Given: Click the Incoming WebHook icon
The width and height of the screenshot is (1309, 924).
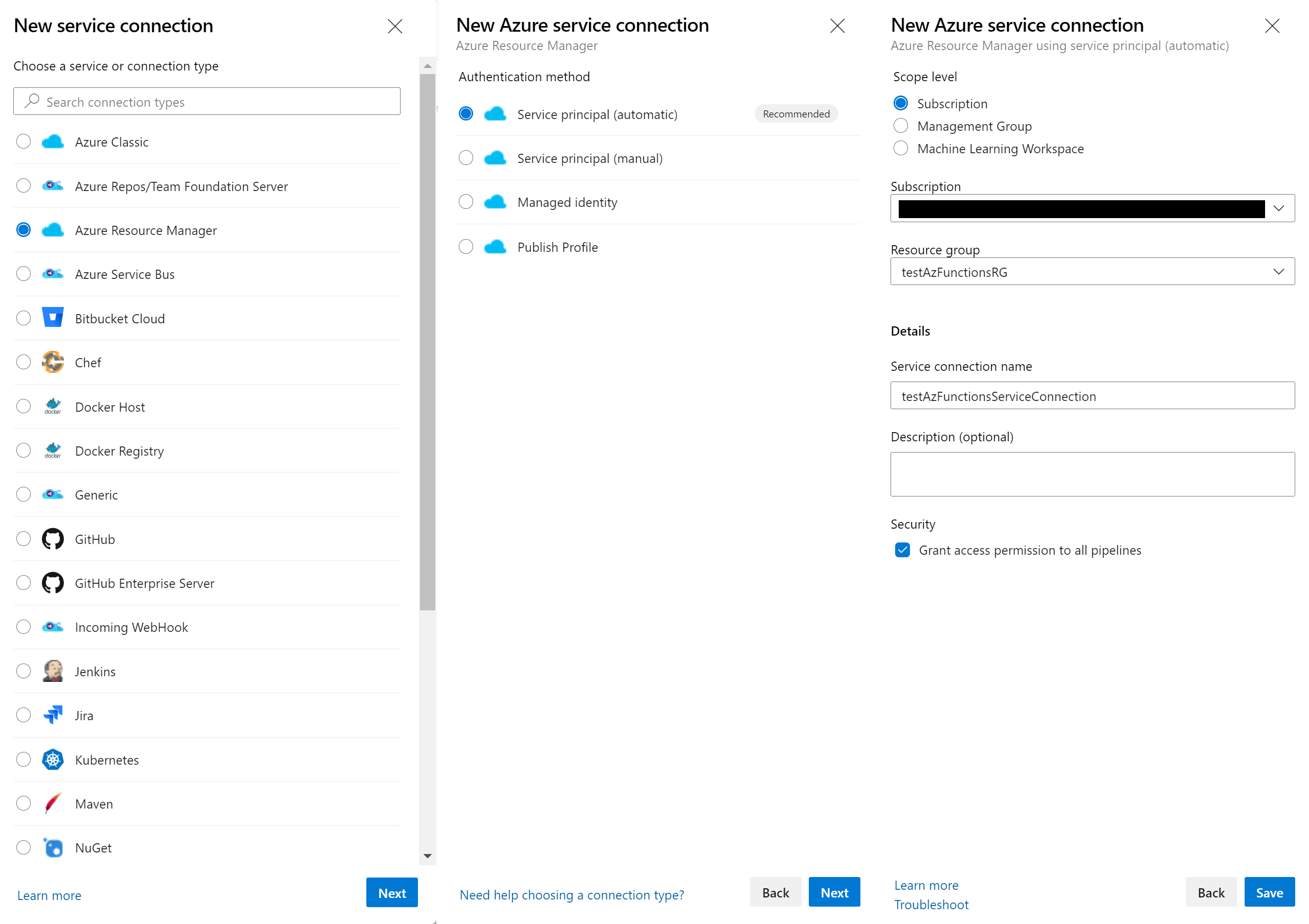Looking at the screenshot, I should [53, 627].
